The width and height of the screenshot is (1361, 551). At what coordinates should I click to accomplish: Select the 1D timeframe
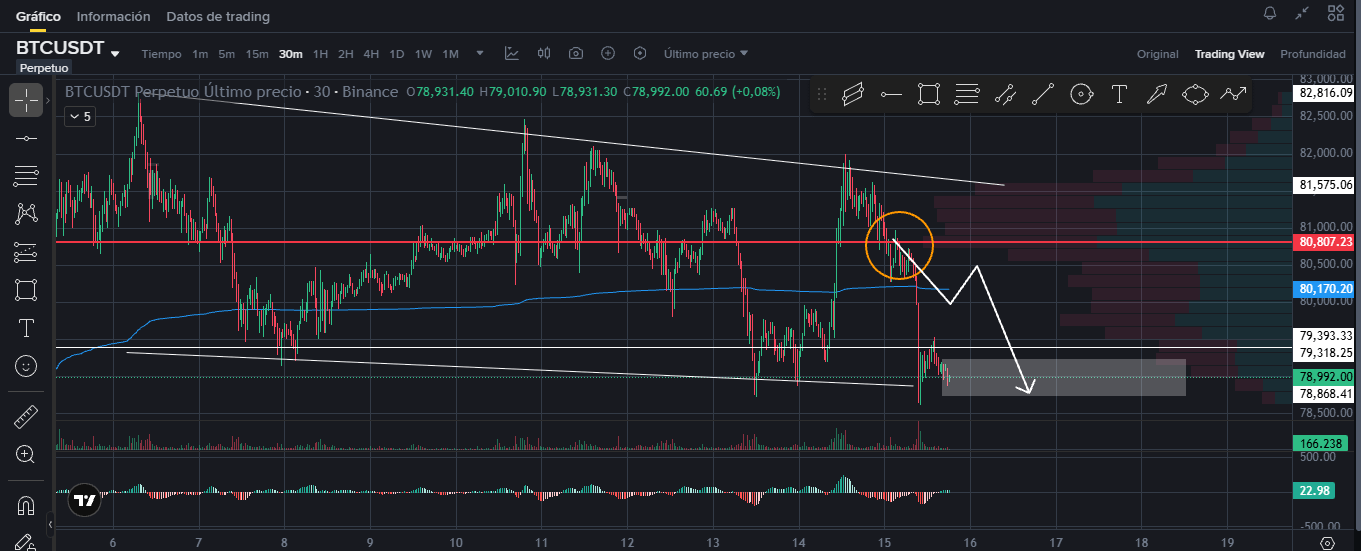[397, 54]
